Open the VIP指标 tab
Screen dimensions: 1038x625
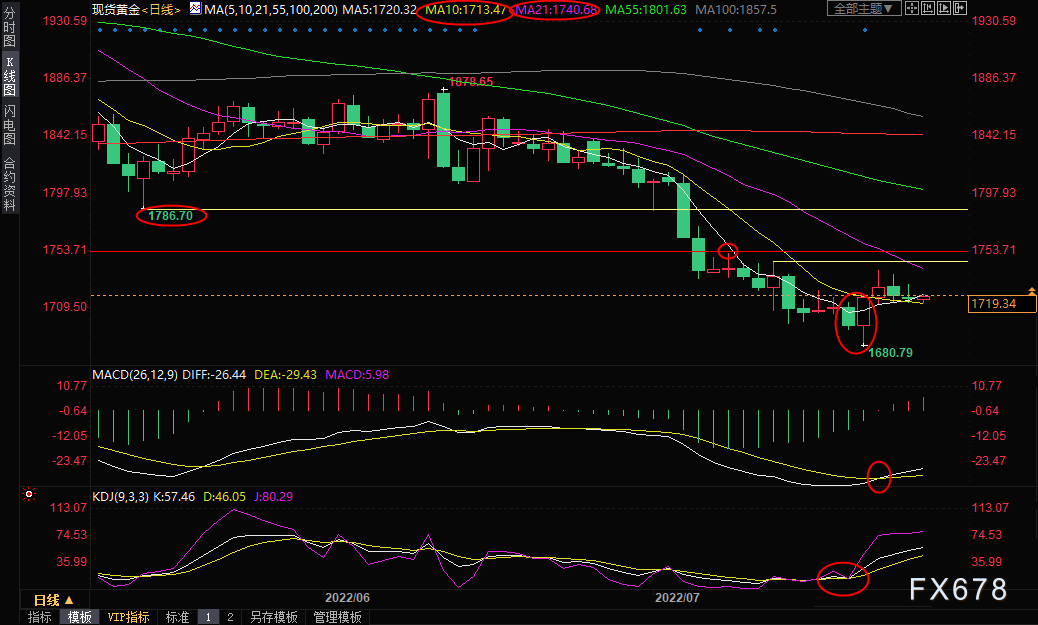click(x=128, y=617)
